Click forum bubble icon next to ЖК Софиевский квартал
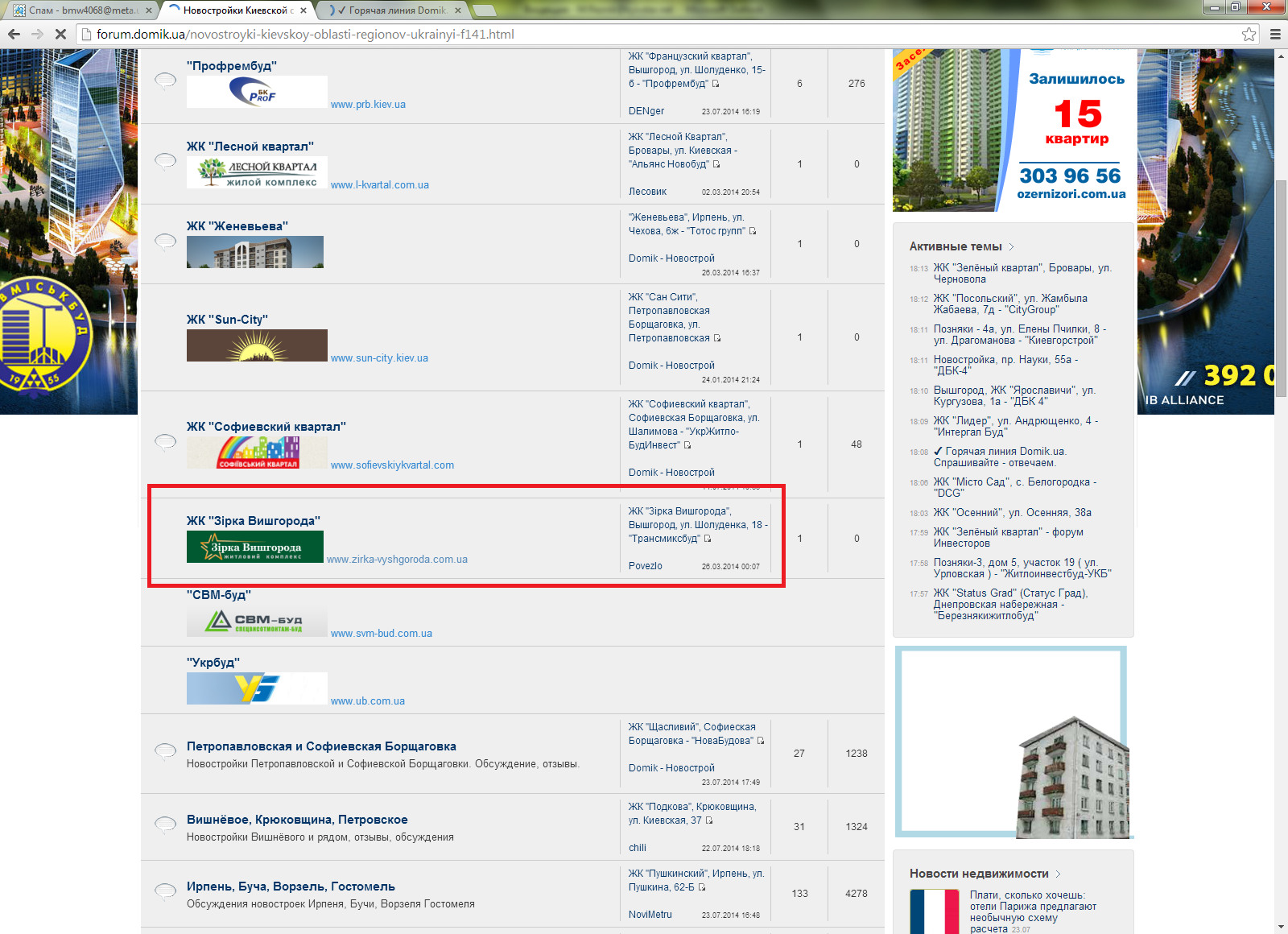The width and height of the screenshot is (1288, 934). pyautogui.click(x=165, y=441)
